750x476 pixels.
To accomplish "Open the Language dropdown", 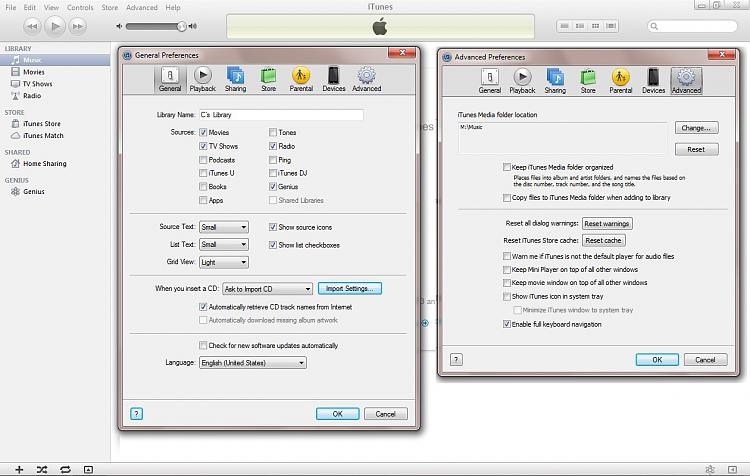I will point(253,363).
